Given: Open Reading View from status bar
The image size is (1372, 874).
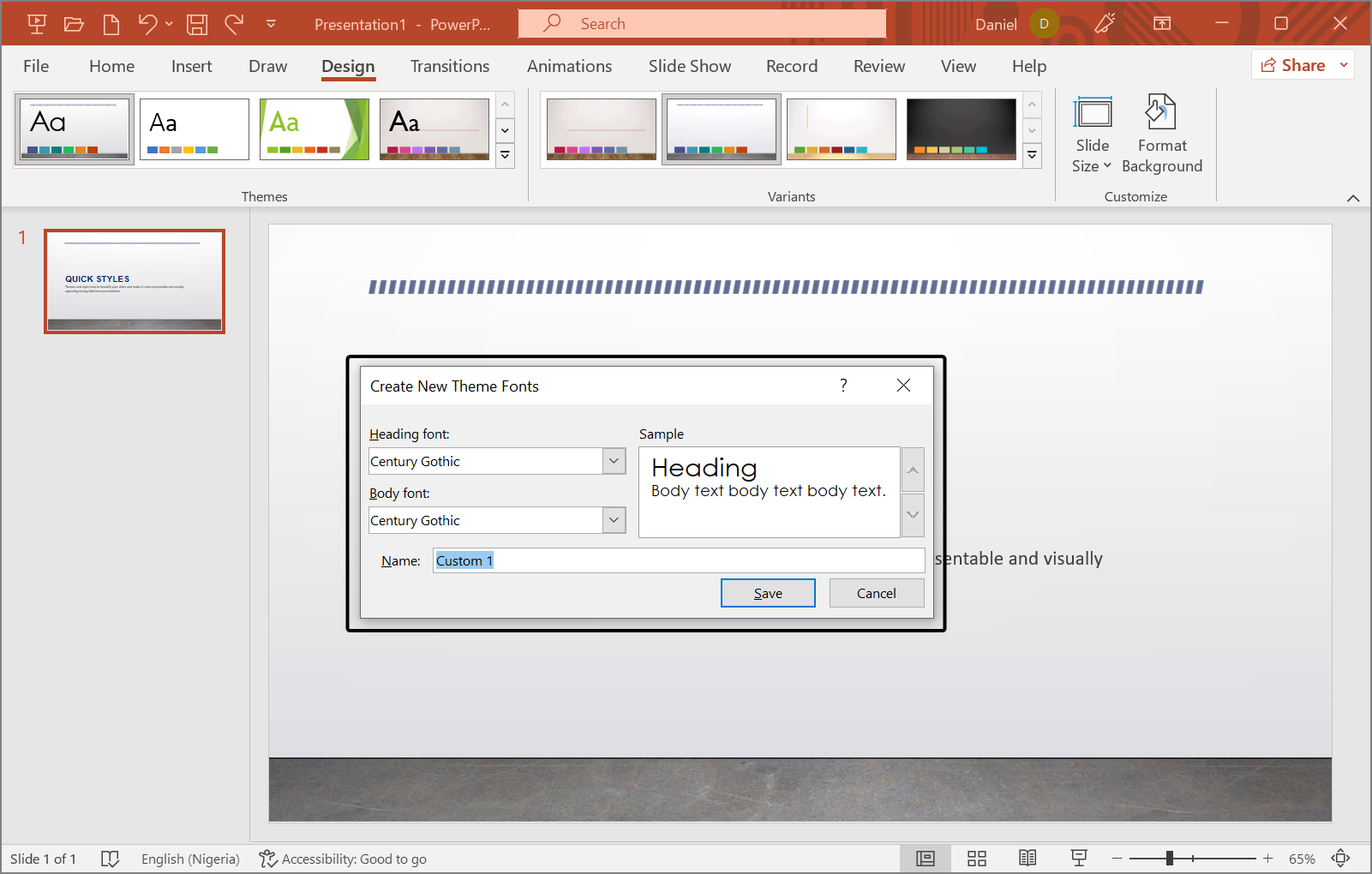Looking at the screenshot, I should 1028,859.
